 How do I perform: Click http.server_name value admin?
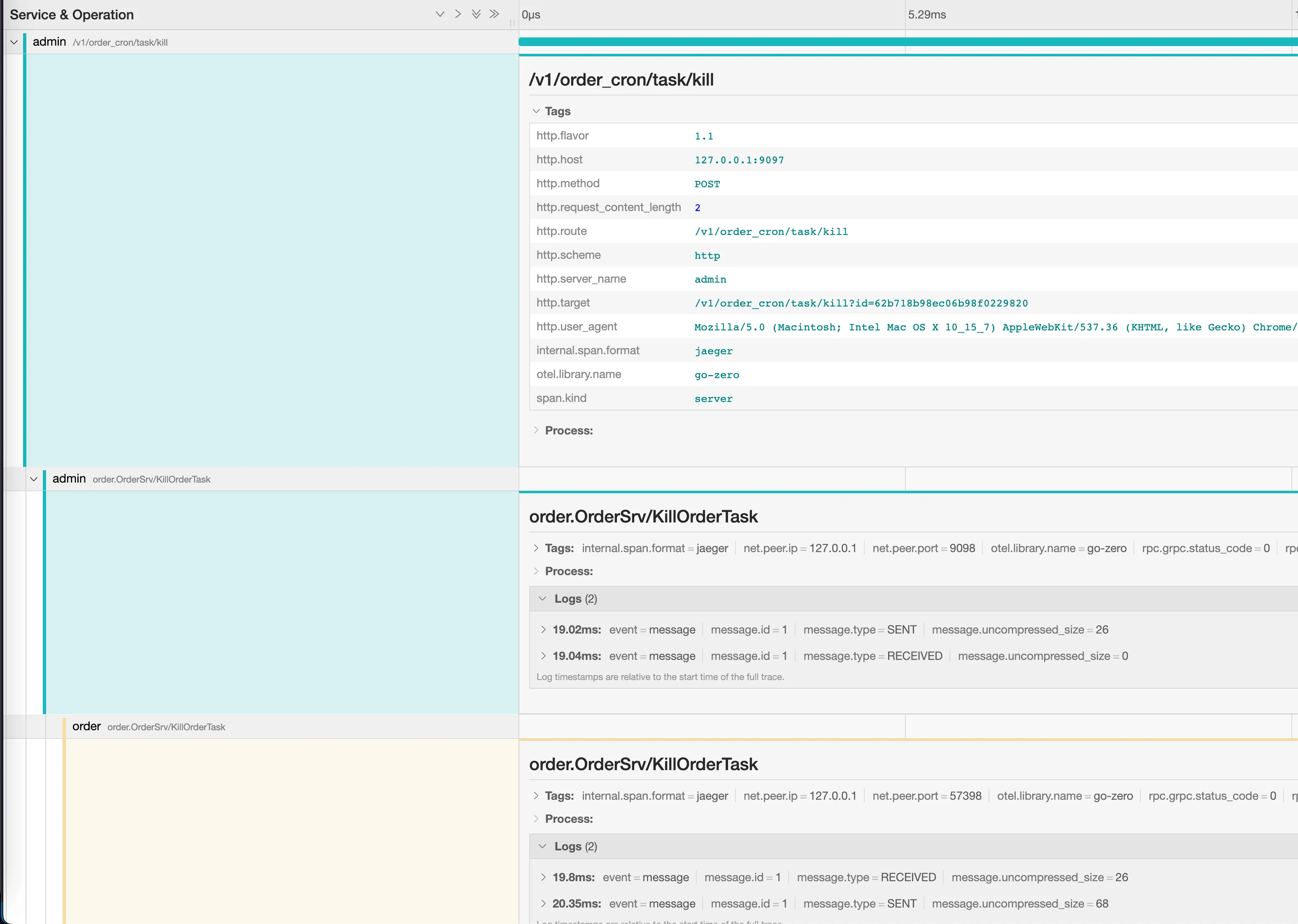point(710,279)
